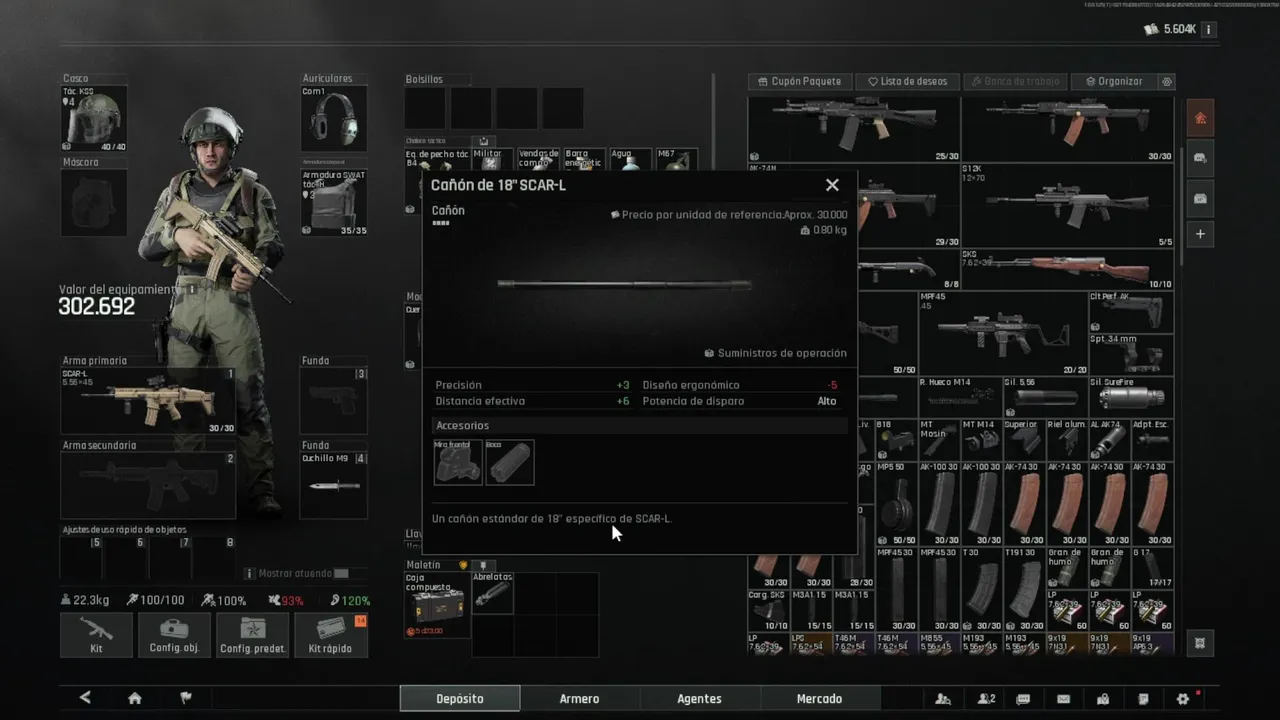Click the Mira frontal accessory slot
This screenshot has height=720, width=1280.
pos(458,462)
